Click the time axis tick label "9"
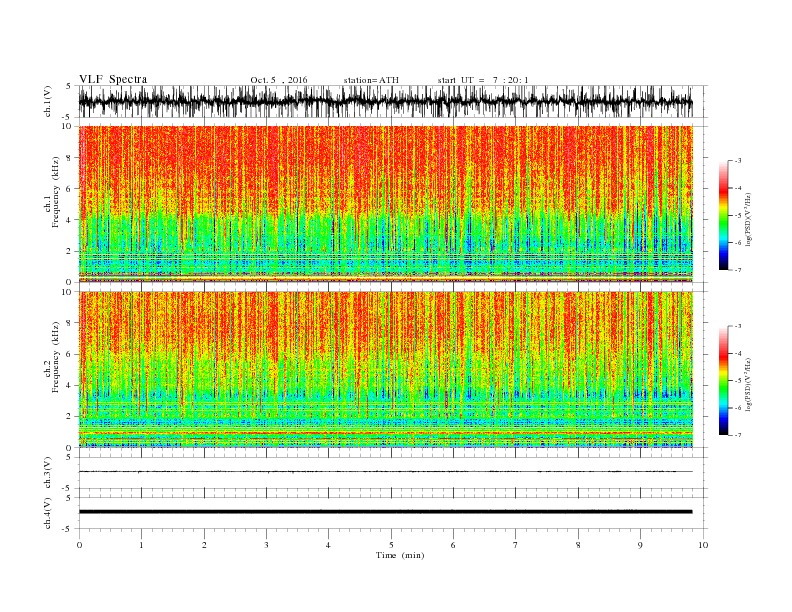Image resolution: width=792 pixels, height=612 pixels. [640, 545]
